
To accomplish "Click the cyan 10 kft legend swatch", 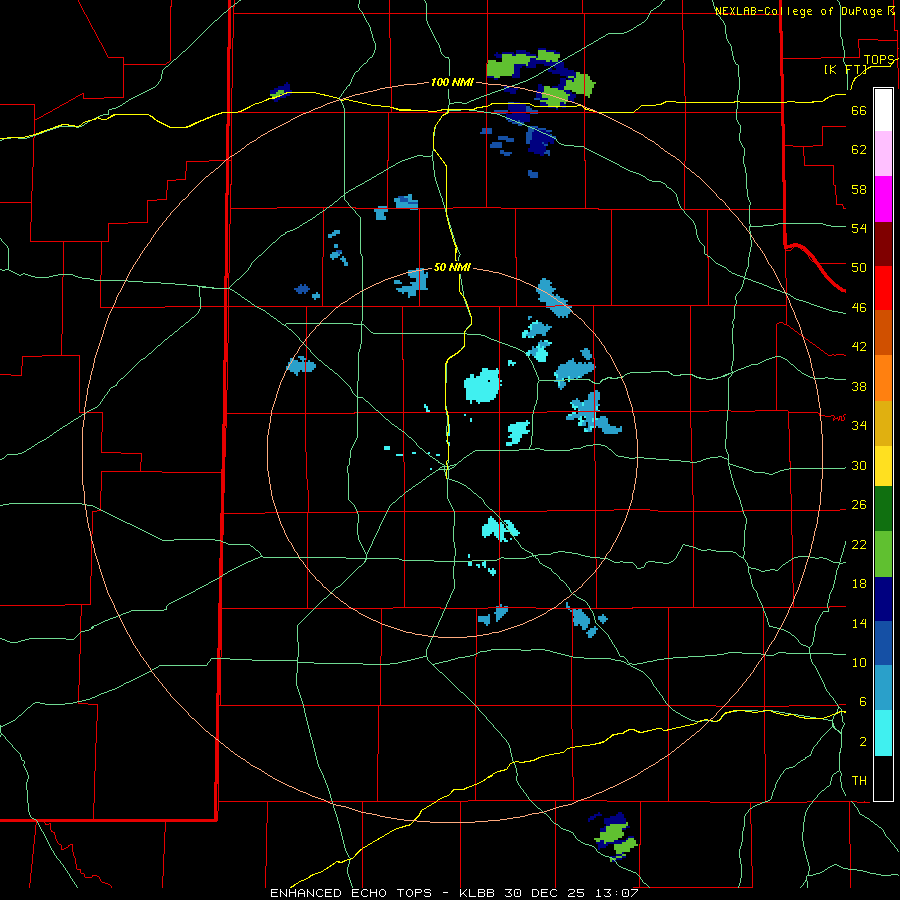I will (x=883, y=733).
